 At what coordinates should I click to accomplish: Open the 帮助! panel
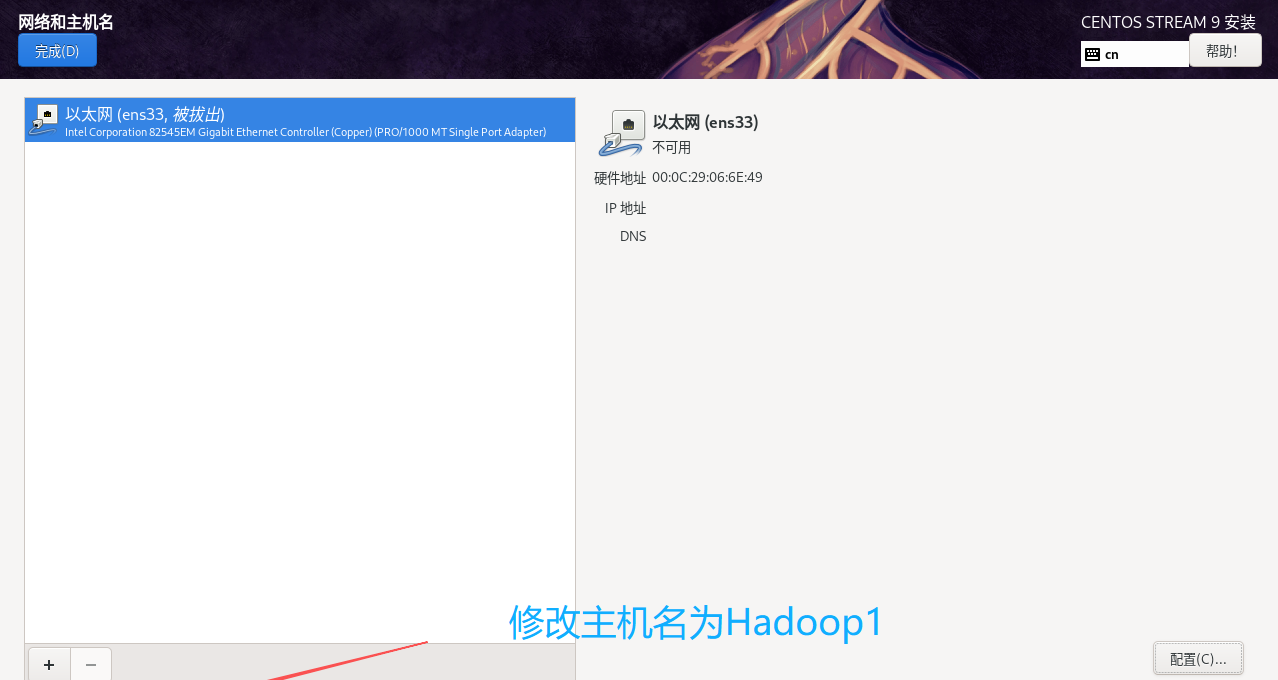pos(1224,50)
